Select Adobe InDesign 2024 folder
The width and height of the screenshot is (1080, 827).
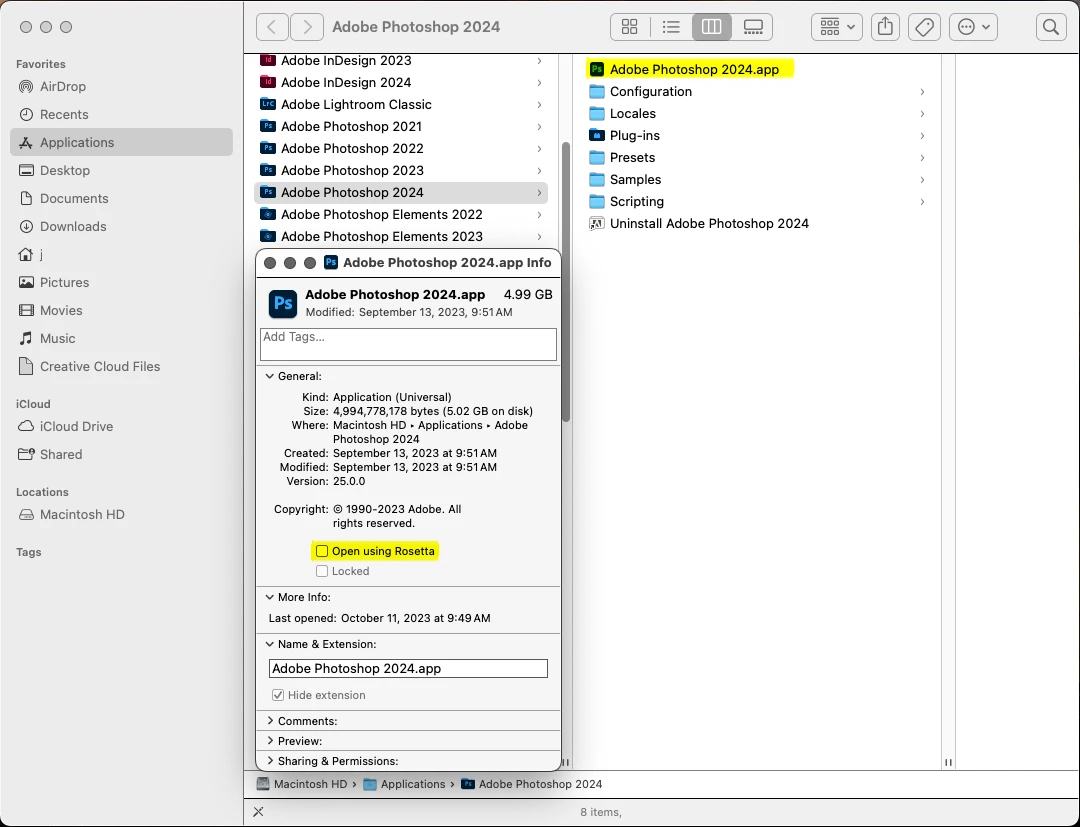401,83
